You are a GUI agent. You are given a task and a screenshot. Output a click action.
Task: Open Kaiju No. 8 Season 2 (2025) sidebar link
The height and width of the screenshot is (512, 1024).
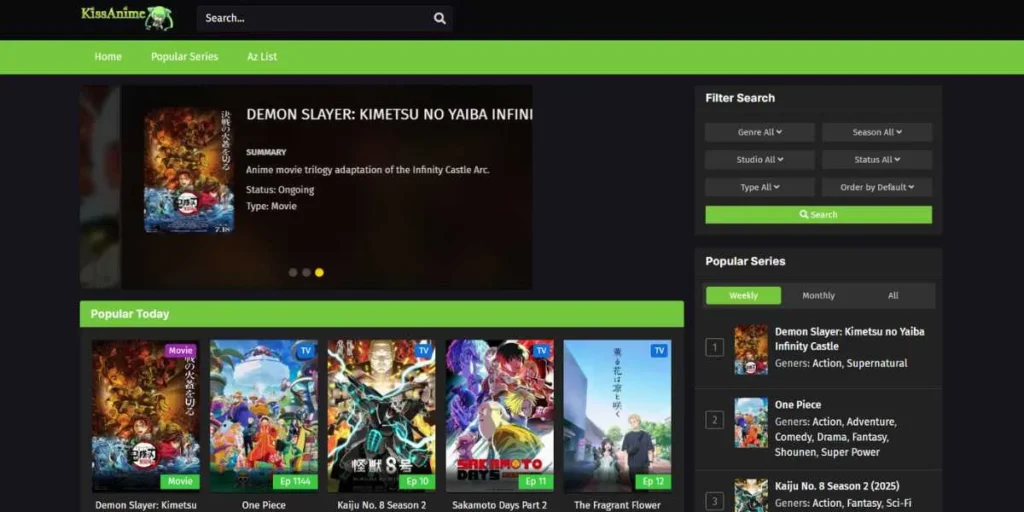(x=837, y=486)
